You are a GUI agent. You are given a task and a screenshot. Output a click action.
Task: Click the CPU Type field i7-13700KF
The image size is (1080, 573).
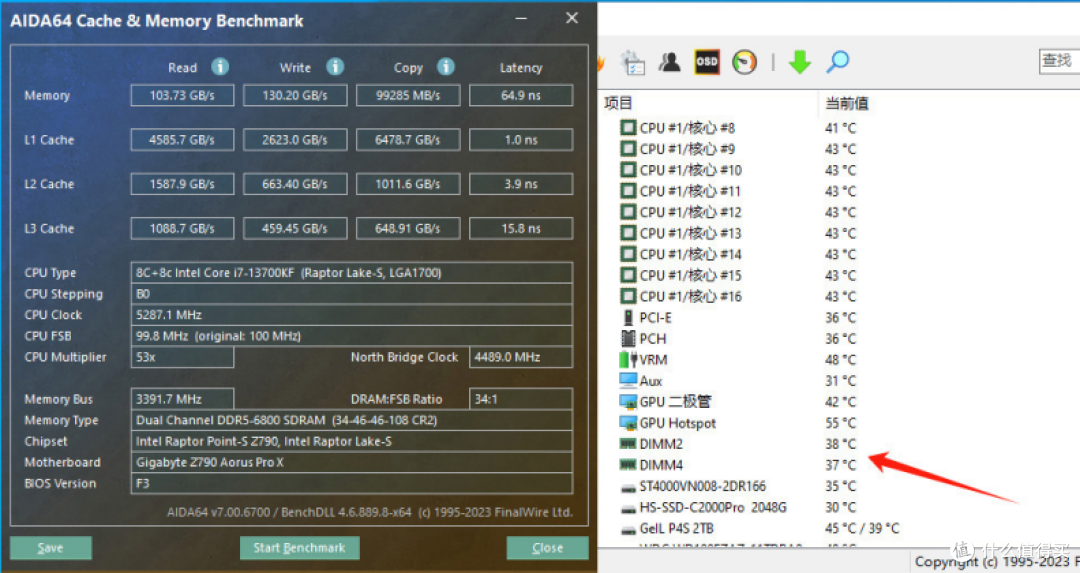point(351,273)
